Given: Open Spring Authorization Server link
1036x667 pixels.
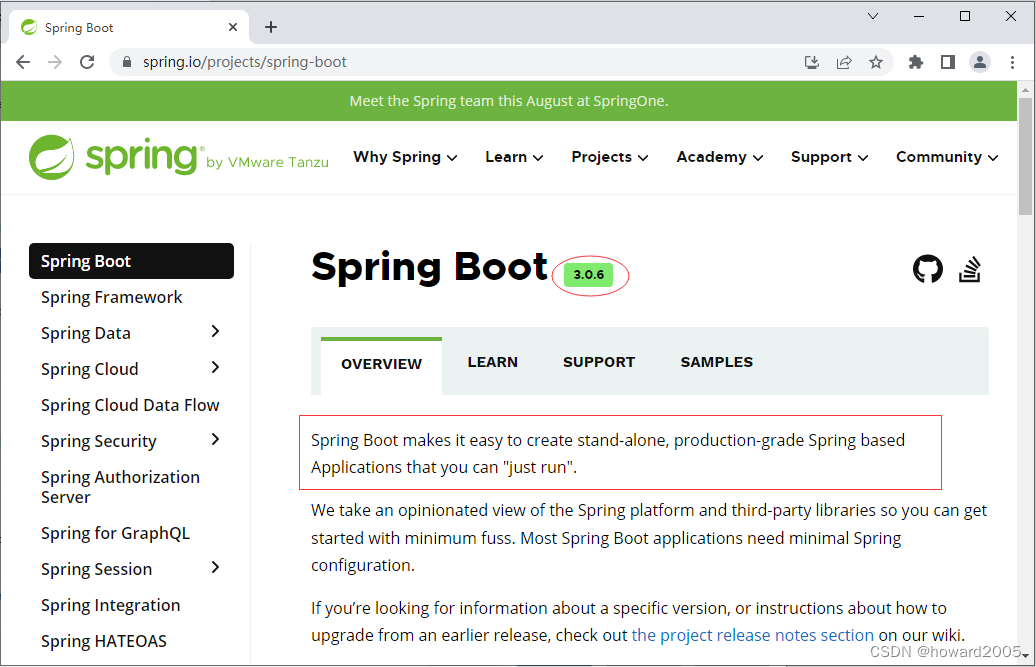Looking at the screenshot, I should tap(120, 487).
